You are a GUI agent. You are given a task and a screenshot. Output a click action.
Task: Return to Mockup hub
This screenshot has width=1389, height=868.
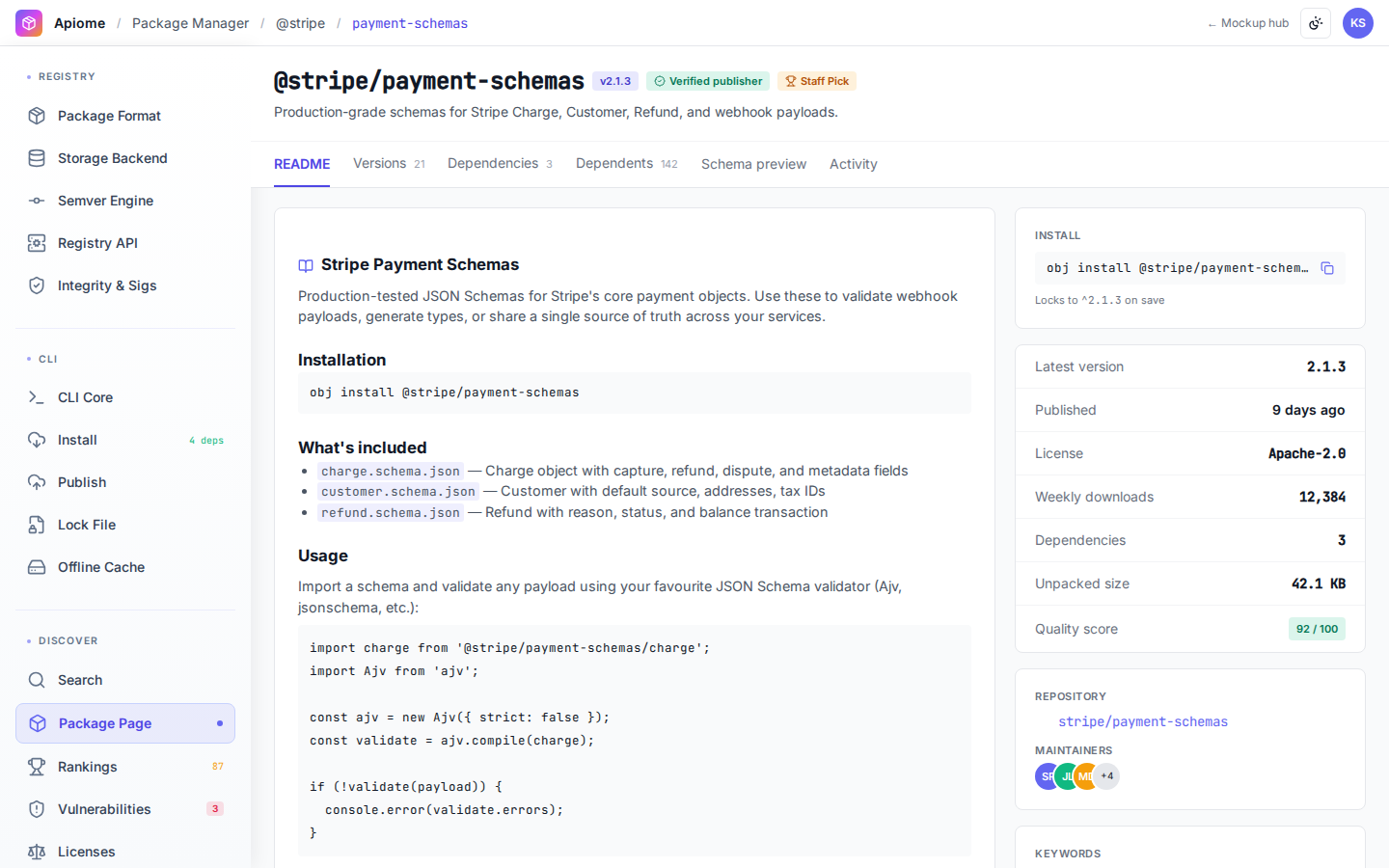point(1248,23)
